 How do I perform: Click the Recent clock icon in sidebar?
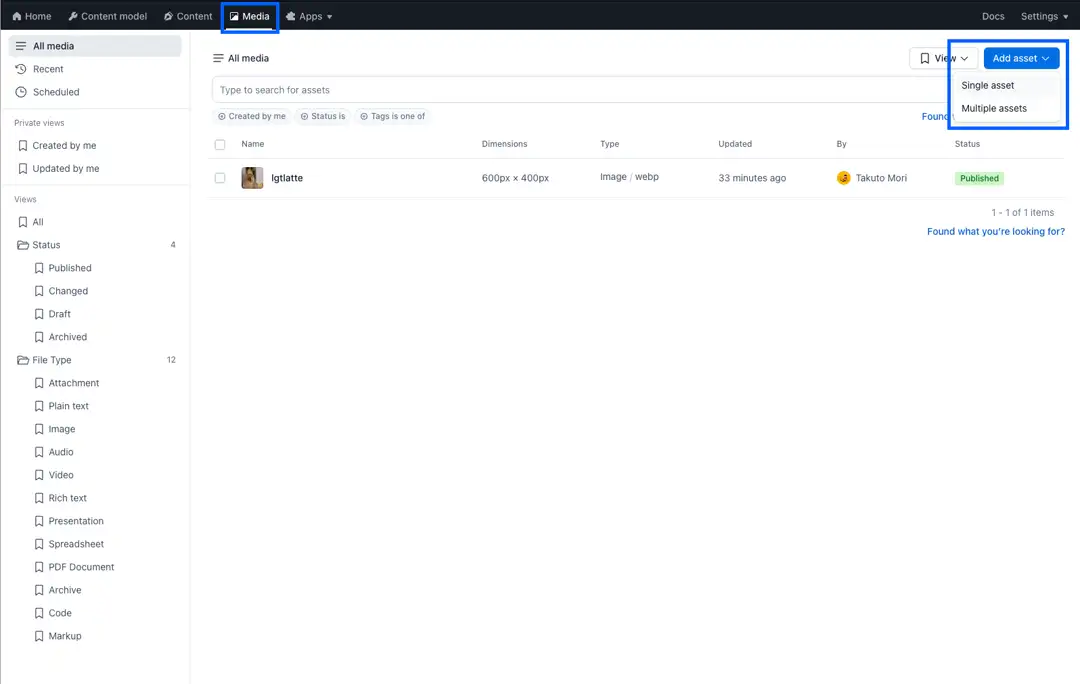pos(21,69)
